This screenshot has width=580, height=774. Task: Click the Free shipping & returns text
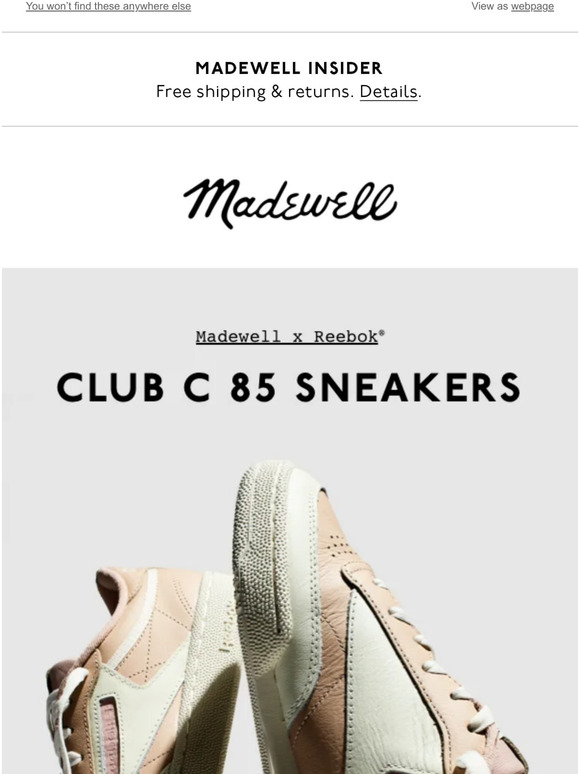[x=255, y=92]
